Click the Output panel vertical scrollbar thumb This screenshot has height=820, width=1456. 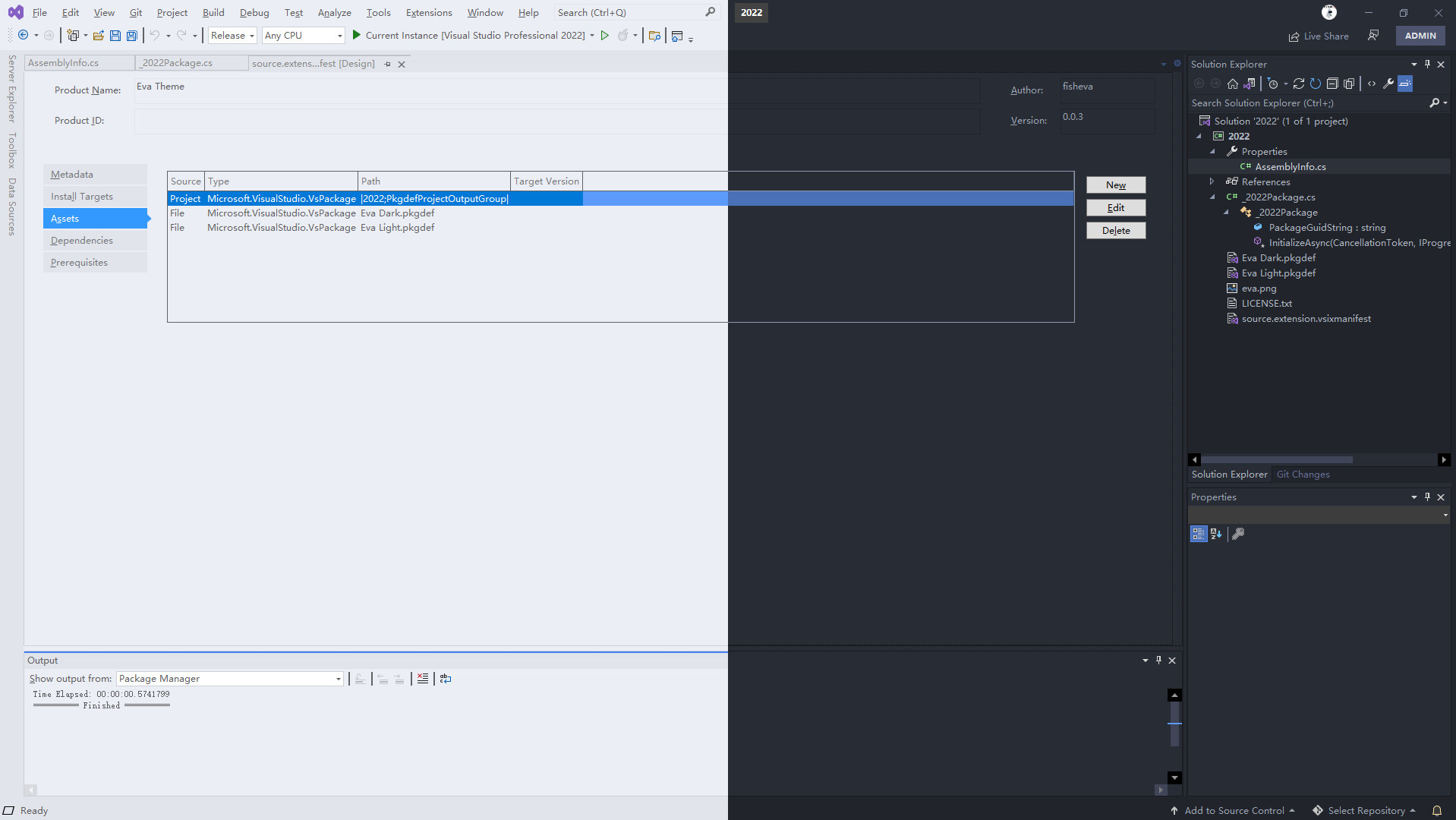(1174, 724)
